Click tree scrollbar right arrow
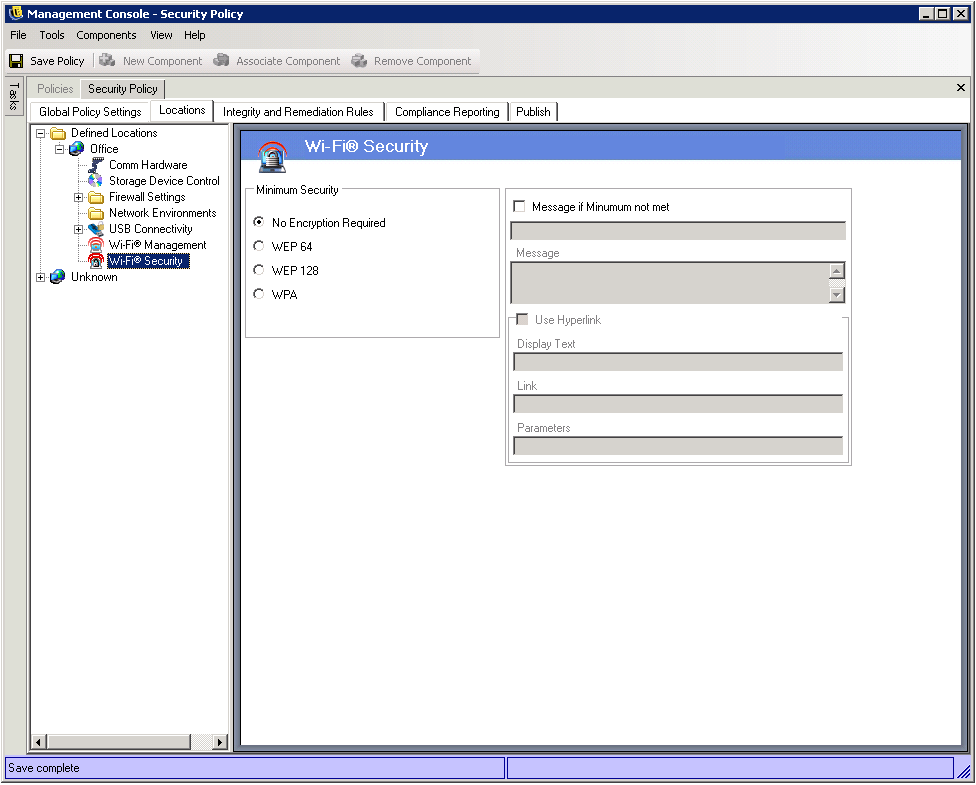The height and width of the screenshot is (785, 976). [x=219, y=741]
